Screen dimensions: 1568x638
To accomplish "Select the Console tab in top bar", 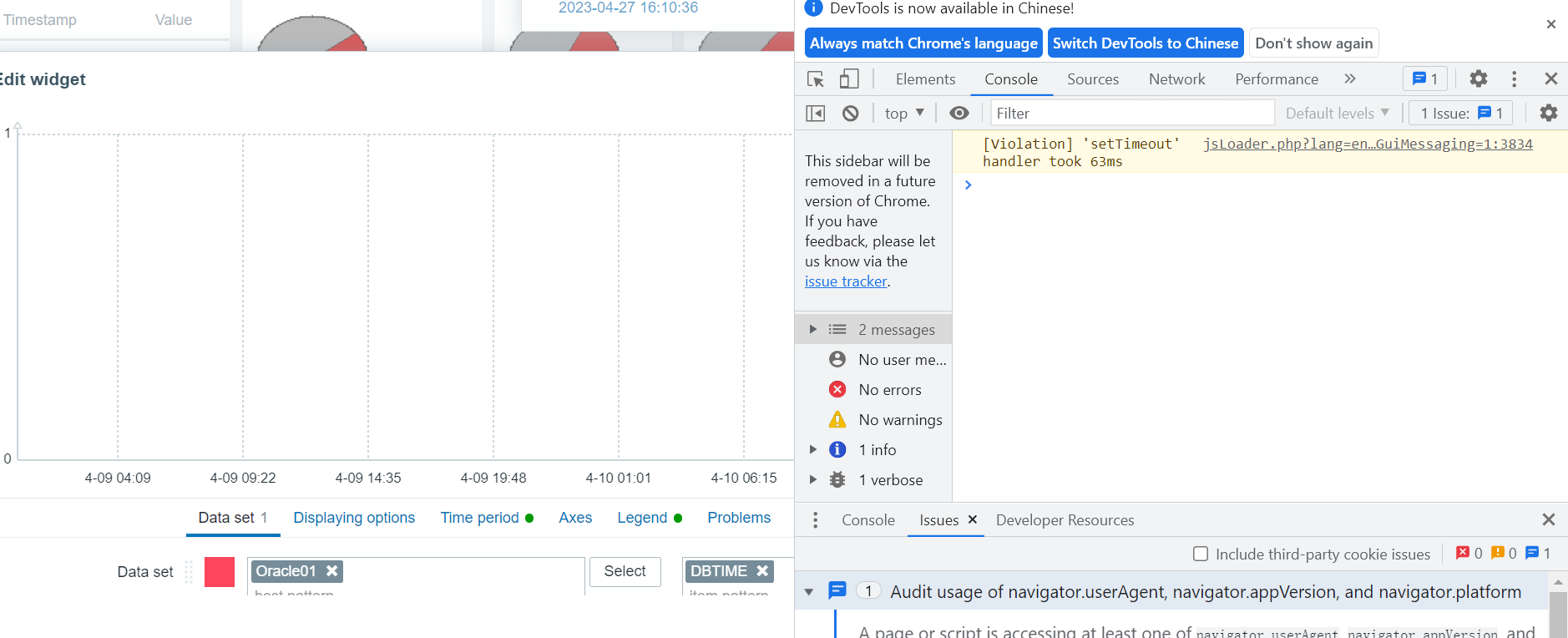I will click(x=1011, y=79).
